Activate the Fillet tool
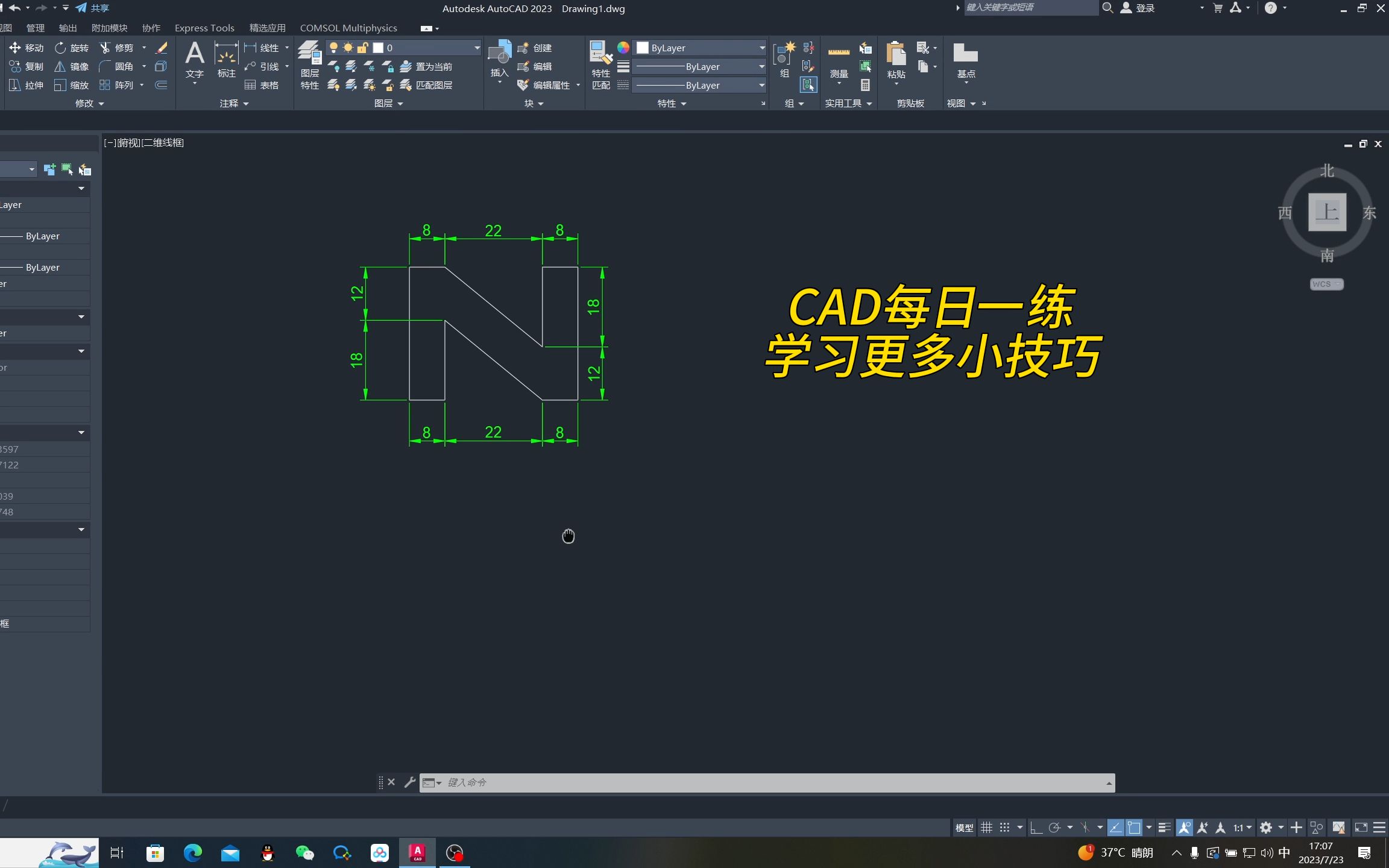Image resolution: width=1389 pixels, height=868 pixels. [x=123, y=66]
